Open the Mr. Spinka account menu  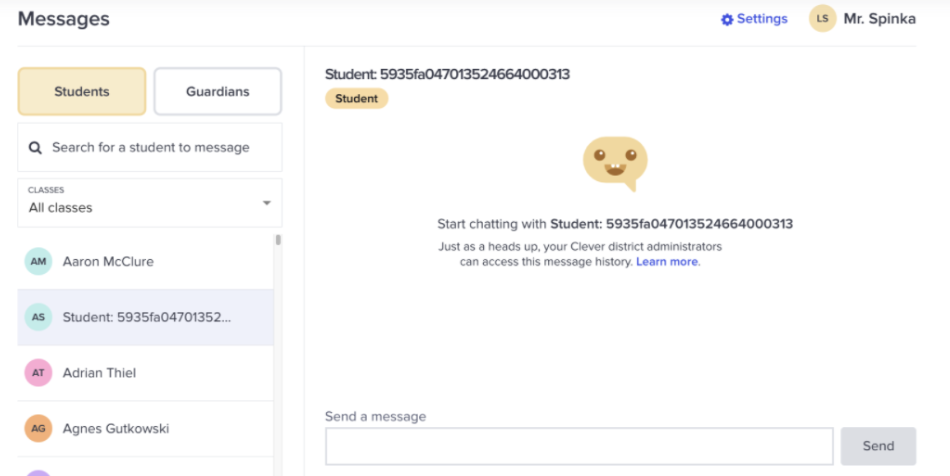[879, 19]
